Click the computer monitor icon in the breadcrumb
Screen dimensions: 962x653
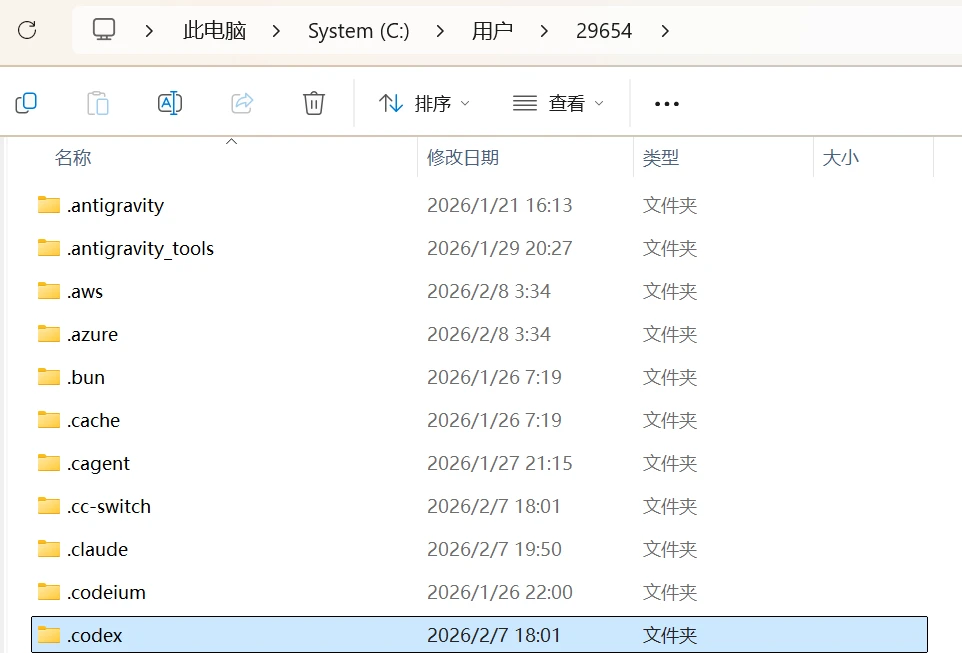pyautogui.click(x=104, y=30)
